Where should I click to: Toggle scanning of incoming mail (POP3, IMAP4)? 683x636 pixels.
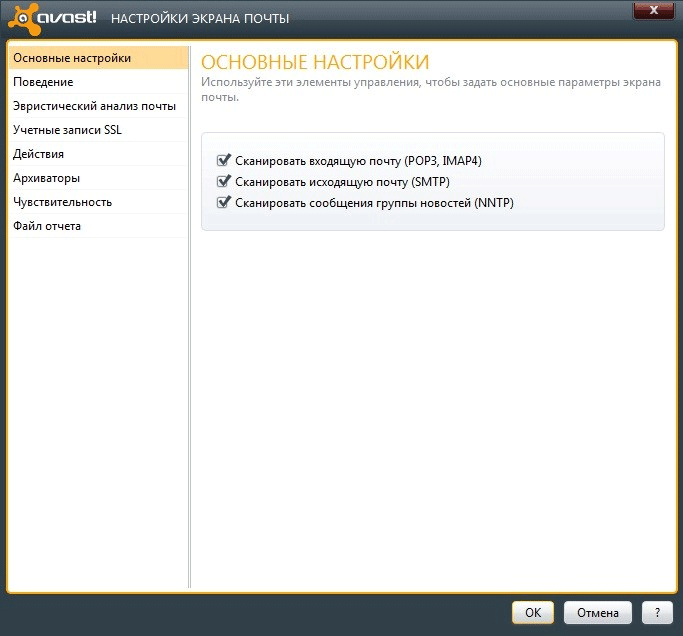(224, 160)
